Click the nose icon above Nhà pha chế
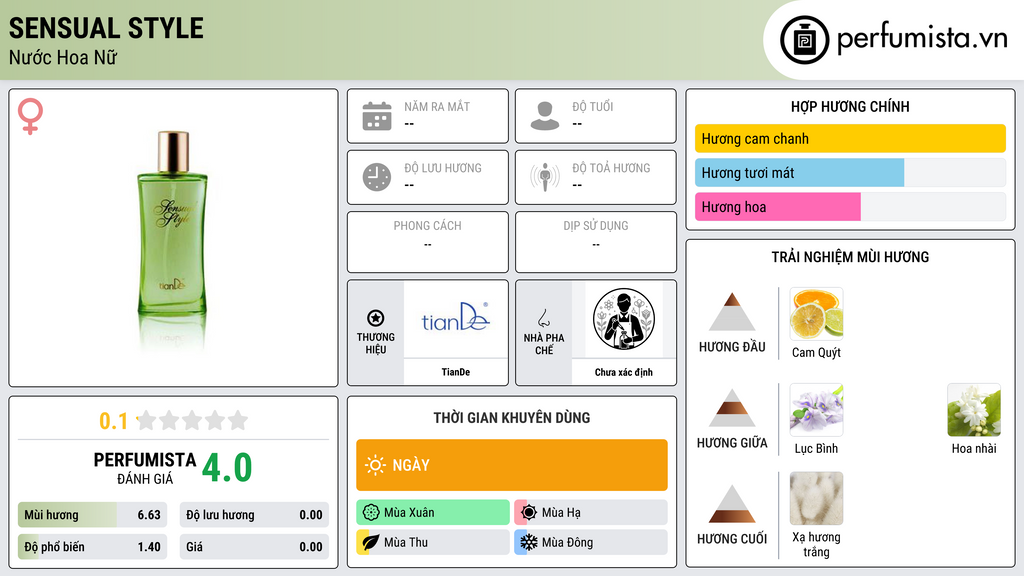The width and height of the screenshot is (1024, 576). coord(543,318)
